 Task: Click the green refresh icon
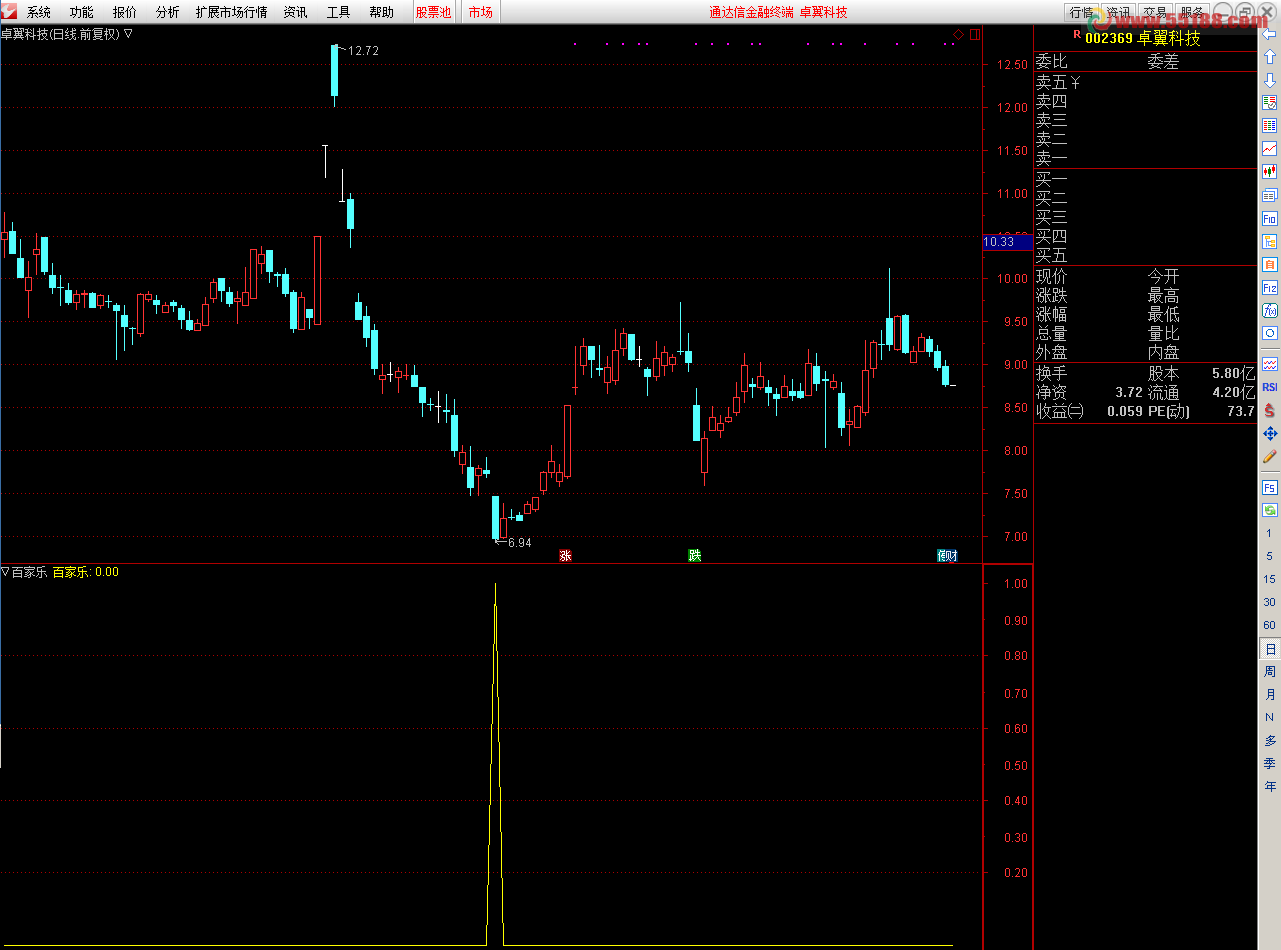point(1270,510)
